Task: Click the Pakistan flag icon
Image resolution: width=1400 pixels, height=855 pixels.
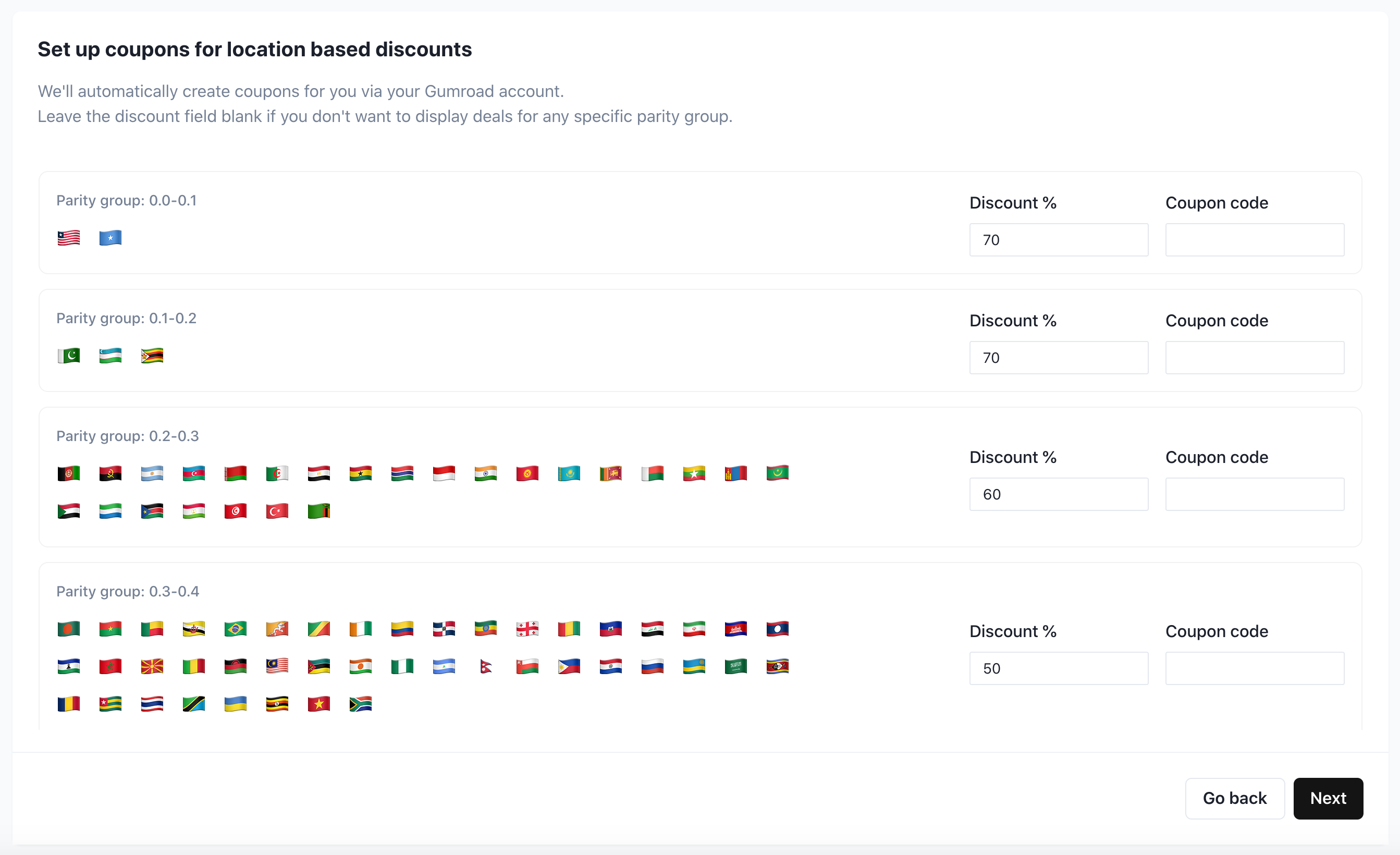Action: [69, 356]
